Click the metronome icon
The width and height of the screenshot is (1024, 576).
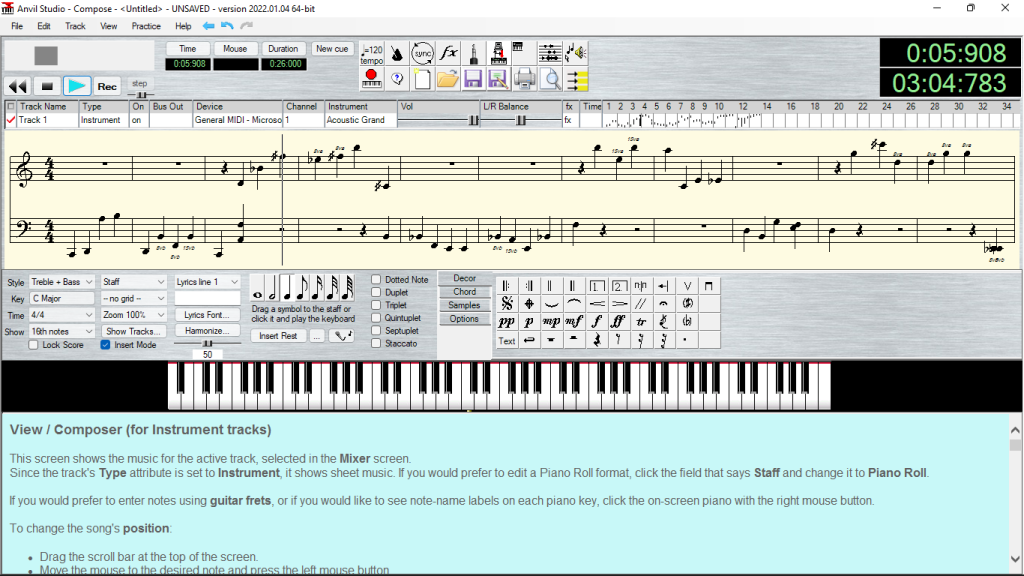396,52
